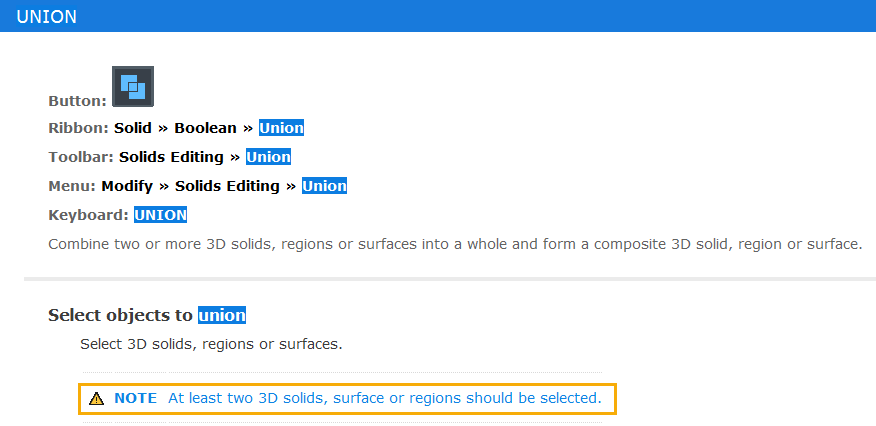This screenshot has height=426, width=876.
Task: Click the note text about selecting two solids
Action: [x=385, y=398]
